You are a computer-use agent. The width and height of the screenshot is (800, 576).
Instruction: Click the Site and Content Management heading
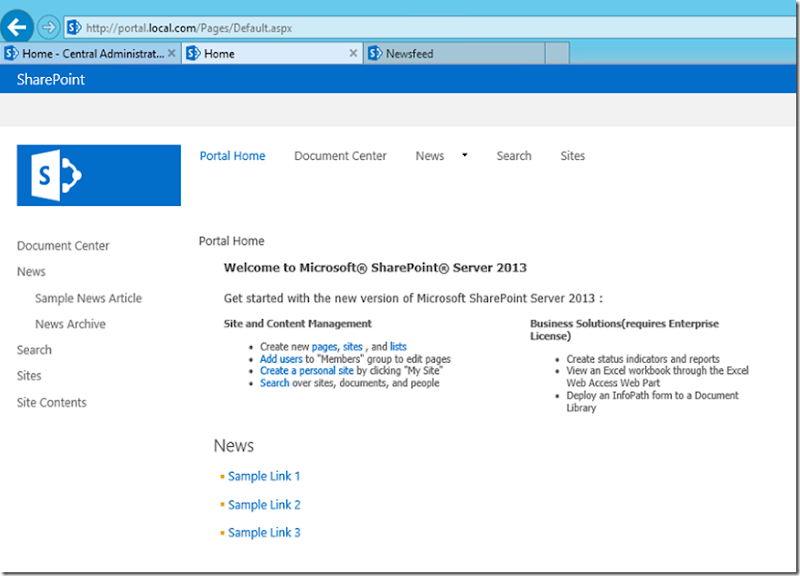coord(297,323)
